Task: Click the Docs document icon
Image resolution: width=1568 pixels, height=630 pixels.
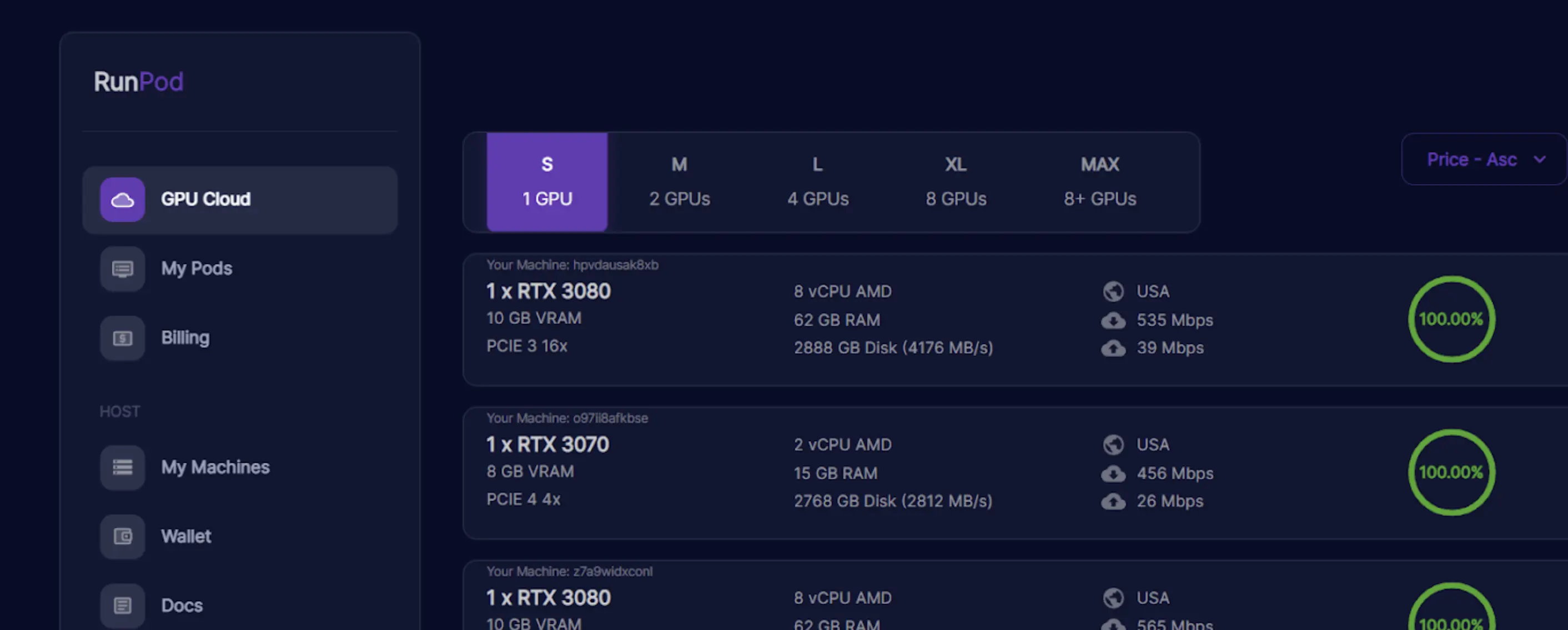Action: 122,605
